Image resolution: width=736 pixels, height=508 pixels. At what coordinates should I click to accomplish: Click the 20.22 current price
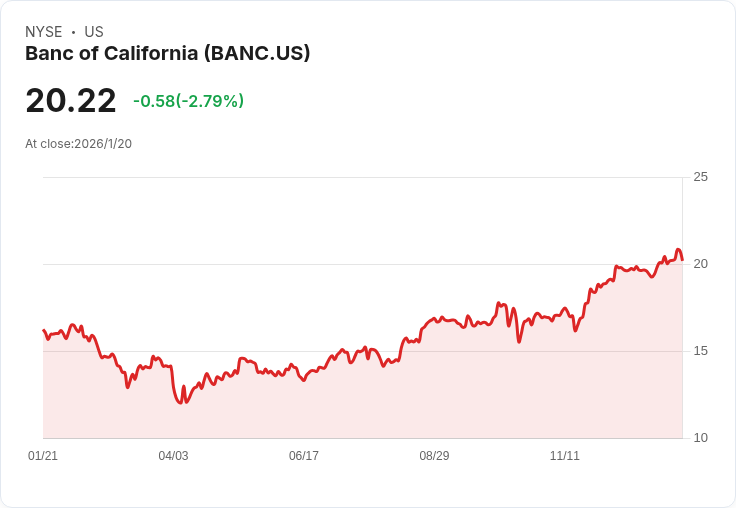pos(71,100)
